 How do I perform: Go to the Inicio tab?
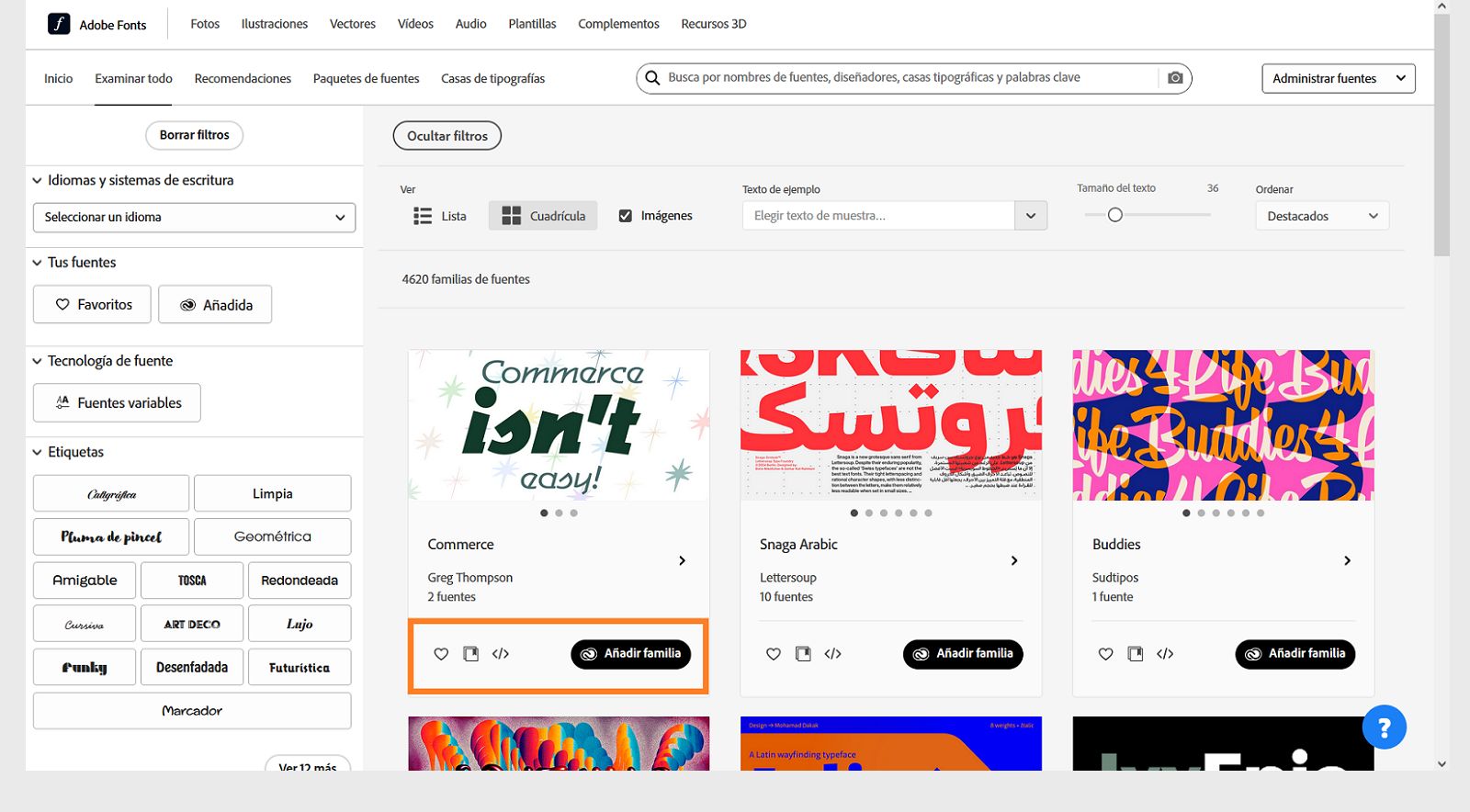[59, 78]
